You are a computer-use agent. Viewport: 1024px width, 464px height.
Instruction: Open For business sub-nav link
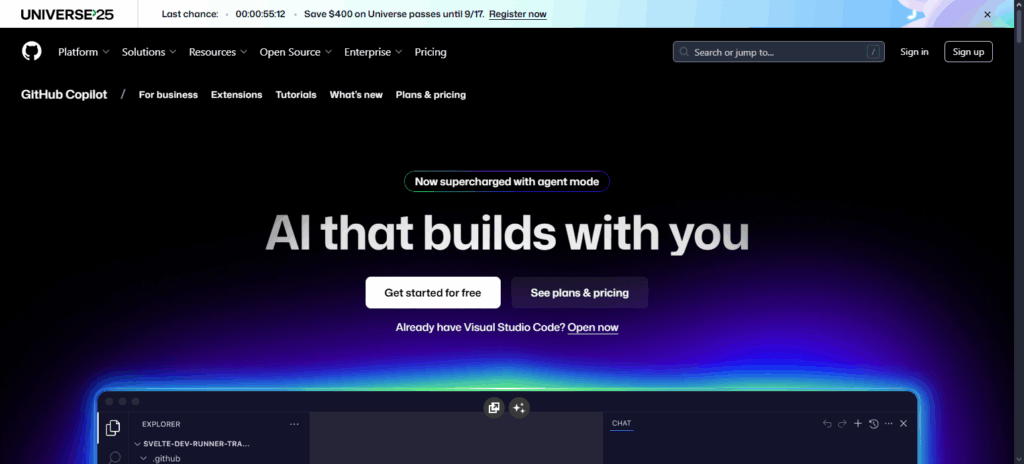[168, 95]
